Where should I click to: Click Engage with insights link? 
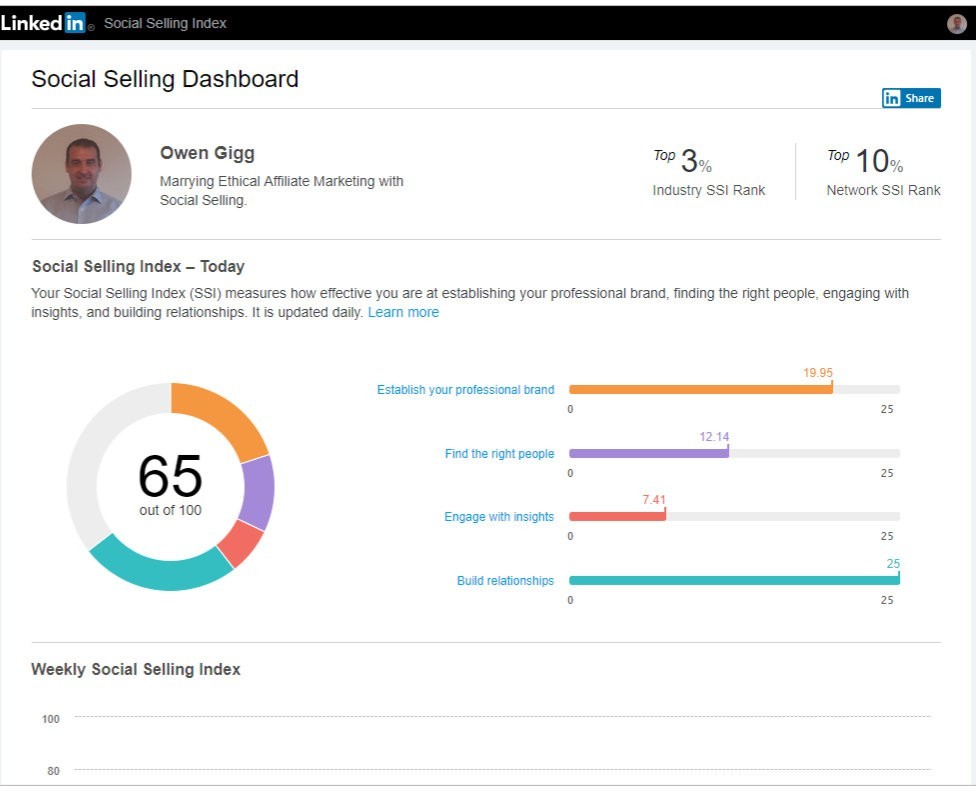click(499, 517)
